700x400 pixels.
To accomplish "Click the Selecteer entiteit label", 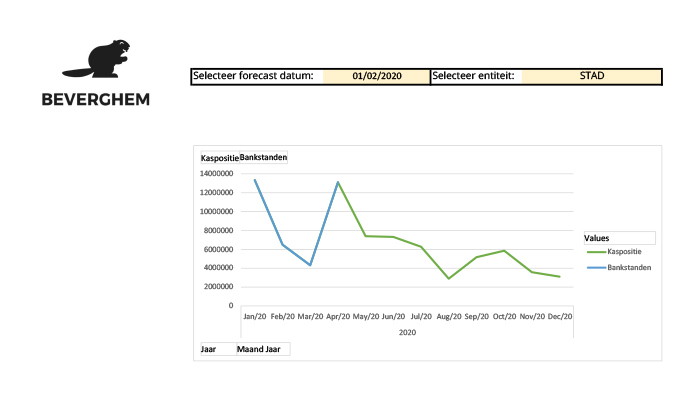I will click(x=473, y=76).
